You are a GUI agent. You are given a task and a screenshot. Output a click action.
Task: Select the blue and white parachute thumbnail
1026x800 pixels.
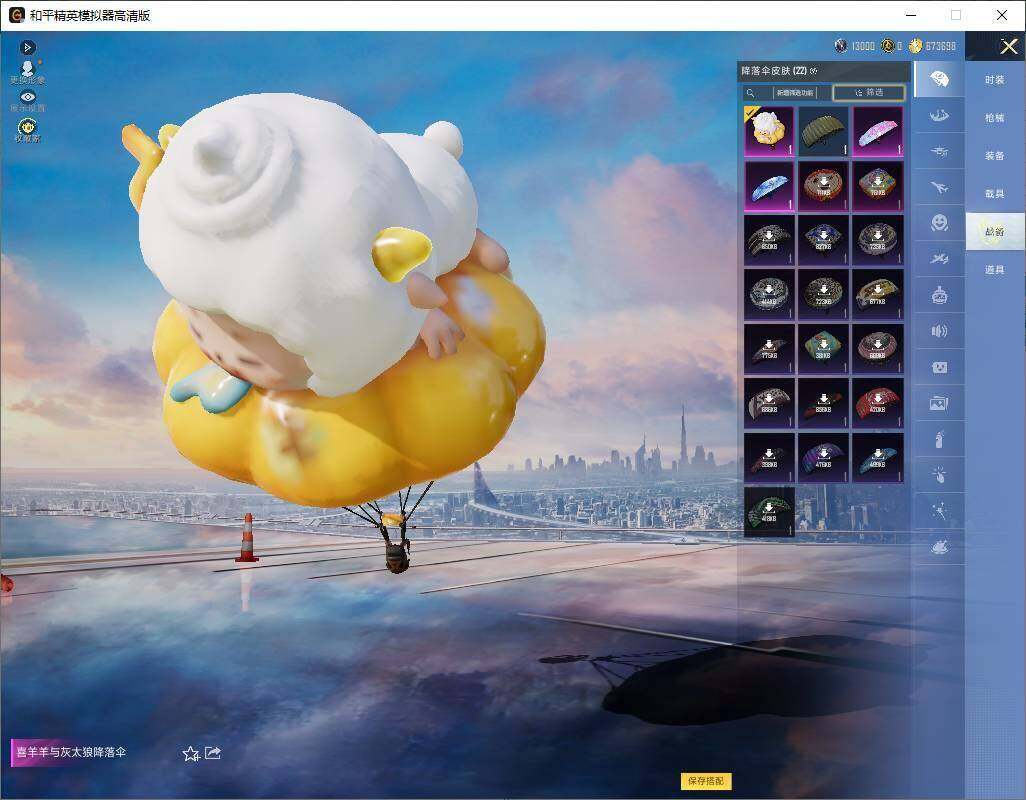pos(770,186)
